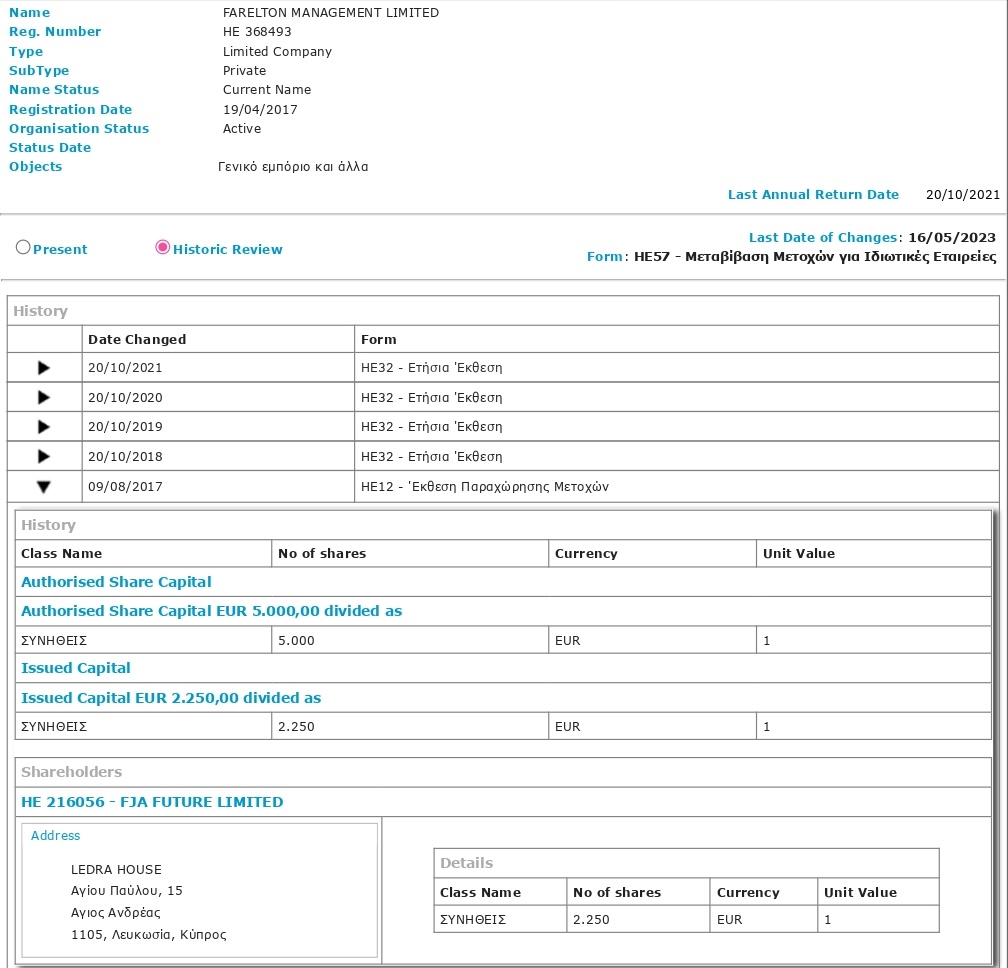Click address line 1105, Λευκωσία, Κύπρος
Image resolution: width=1008 pixels, height=968 pixels.
coord(148,935)
